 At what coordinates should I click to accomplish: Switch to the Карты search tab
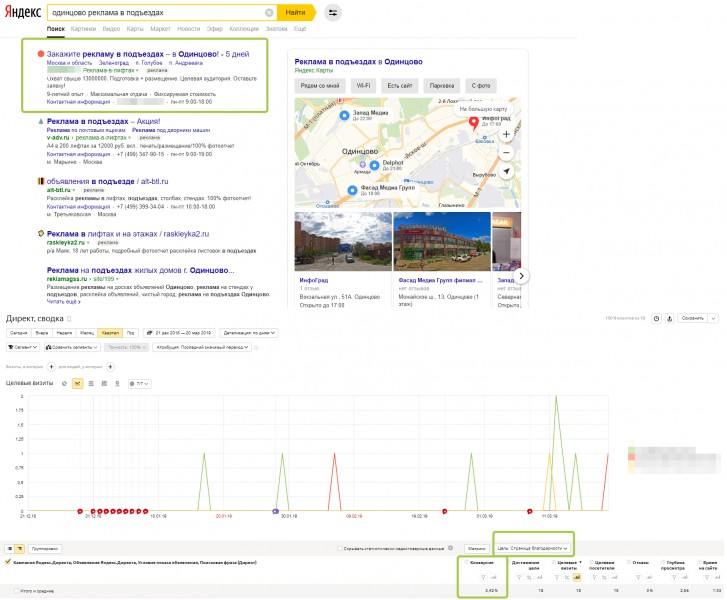(x=135, y=29)
